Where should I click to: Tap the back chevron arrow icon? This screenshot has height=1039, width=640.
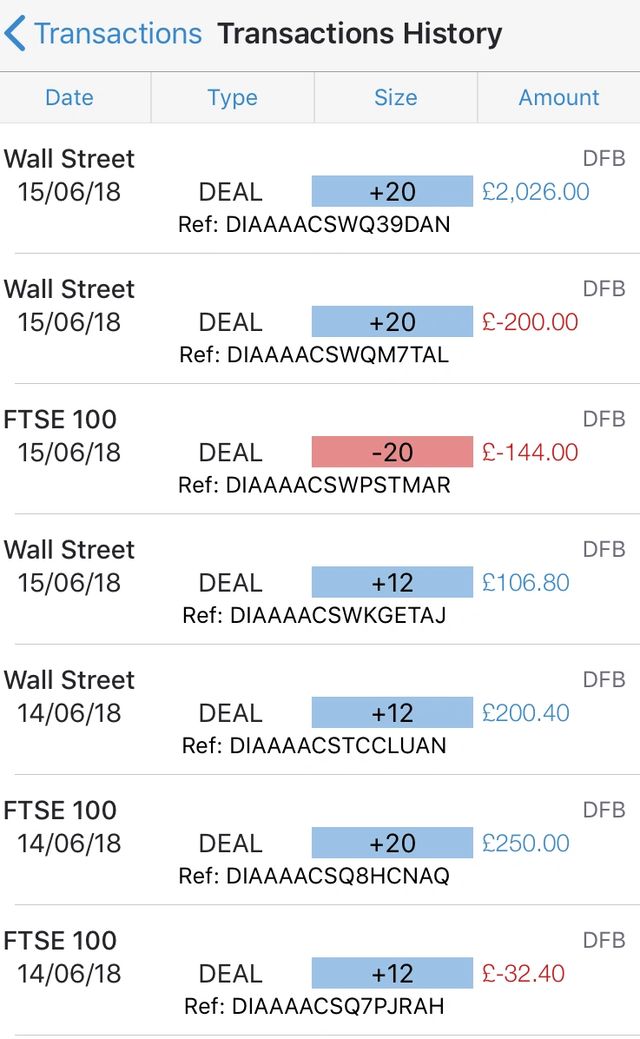(15, 34)
